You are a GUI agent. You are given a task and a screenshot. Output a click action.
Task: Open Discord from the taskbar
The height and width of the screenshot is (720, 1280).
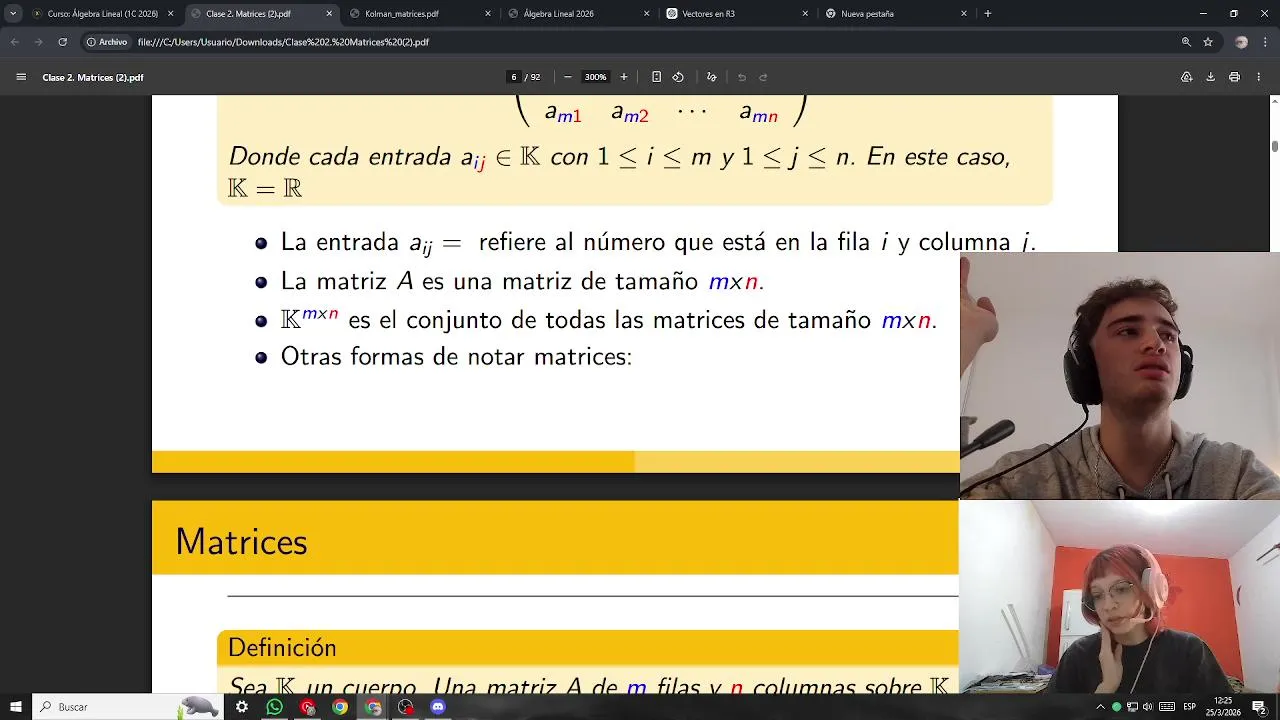pyautogui.click(x=438, y=707)
